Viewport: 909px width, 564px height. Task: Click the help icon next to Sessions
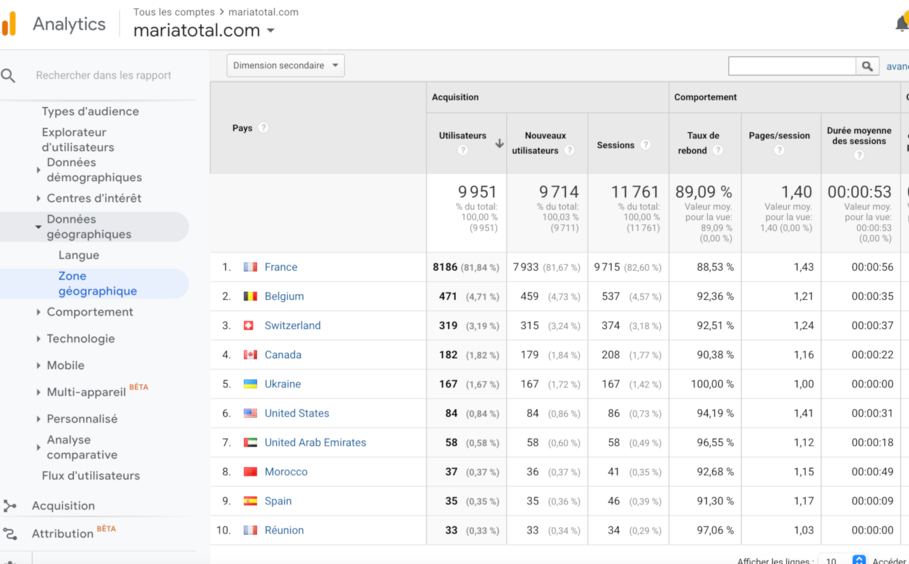click(645, 145)
